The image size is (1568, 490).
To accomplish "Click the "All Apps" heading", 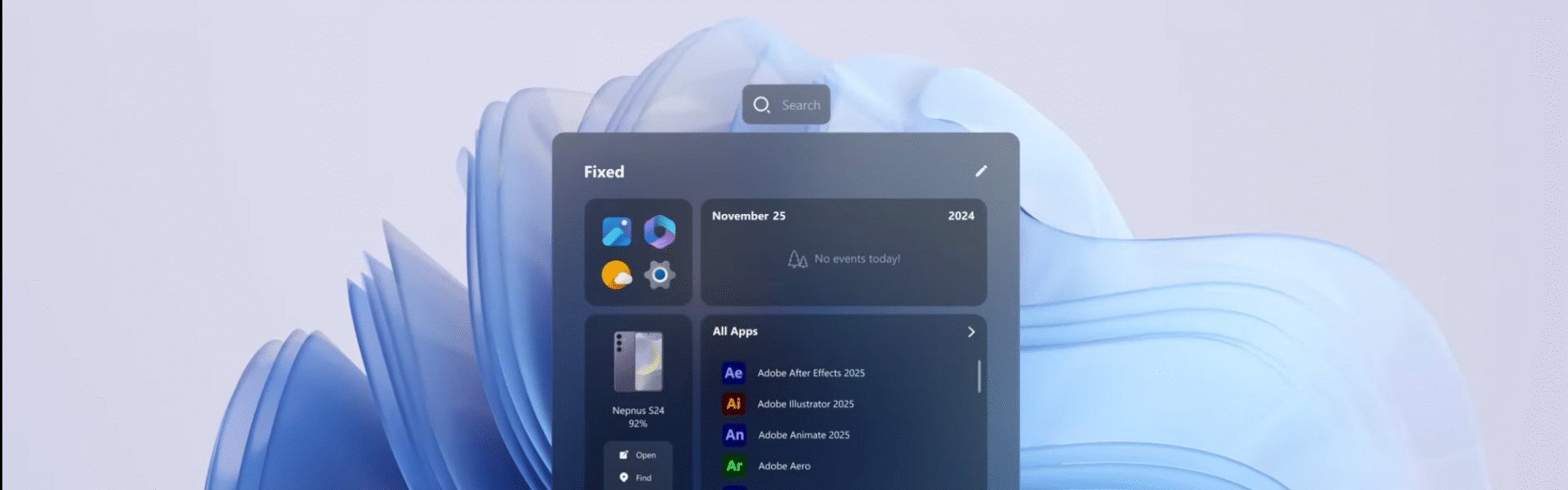I will (735, 332).
